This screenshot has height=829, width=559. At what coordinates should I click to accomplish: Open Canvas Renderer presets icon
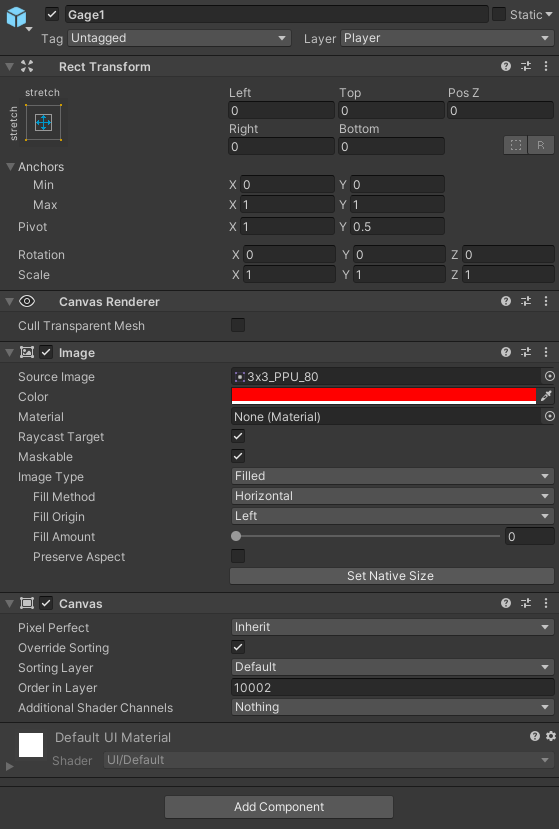(526, 301)
